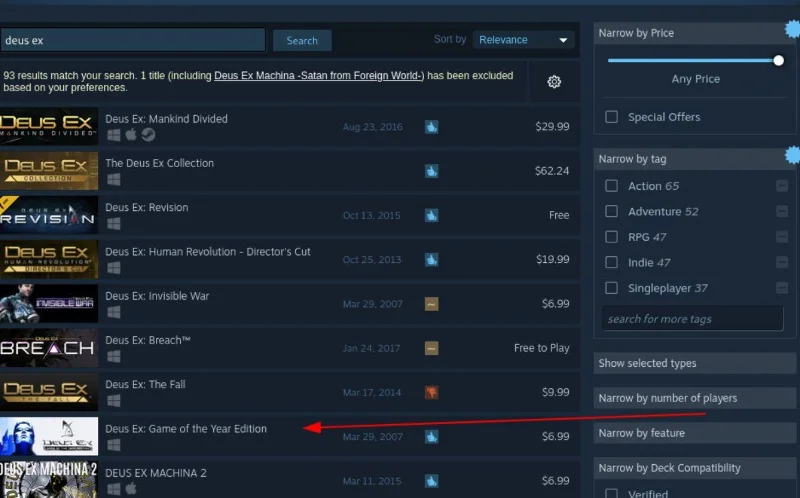Click the price slider handle
This screenshot has height=498, width=800.
[x=778, y=61]
